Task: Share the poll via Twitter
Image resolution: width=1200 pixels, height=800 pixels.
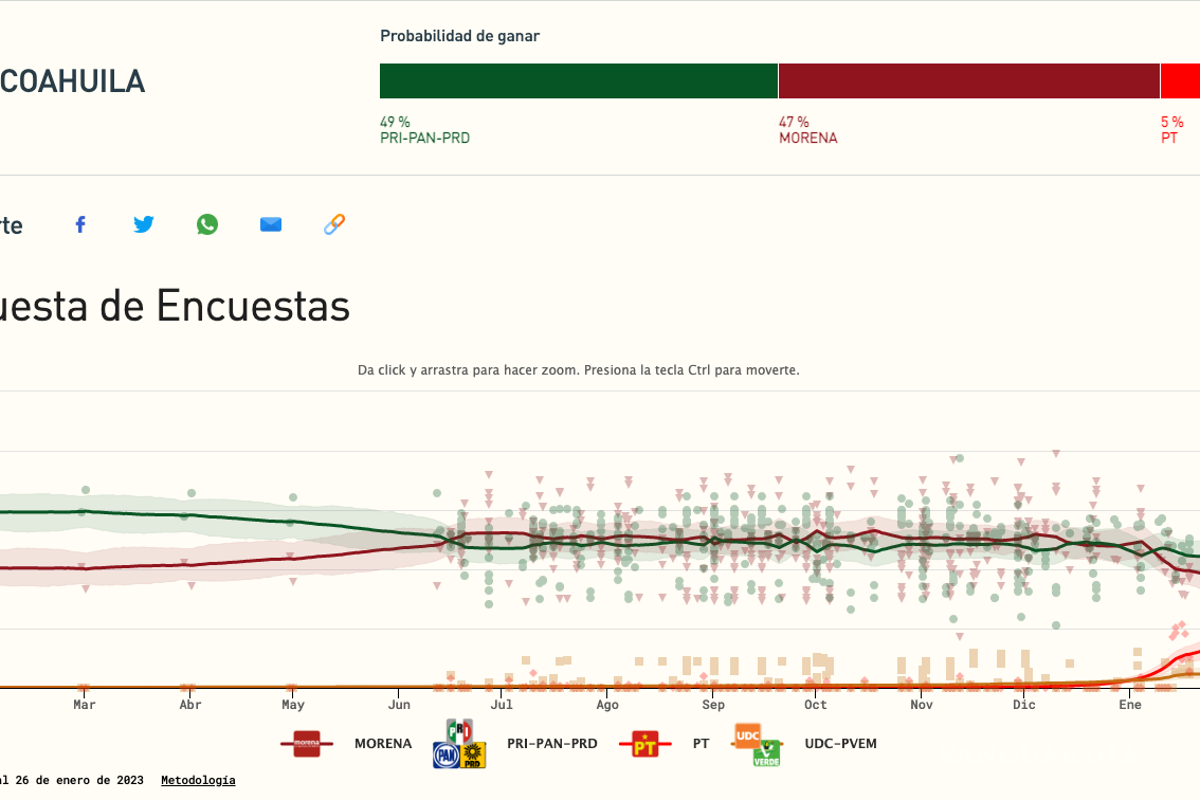Action: tap(143, 224)
